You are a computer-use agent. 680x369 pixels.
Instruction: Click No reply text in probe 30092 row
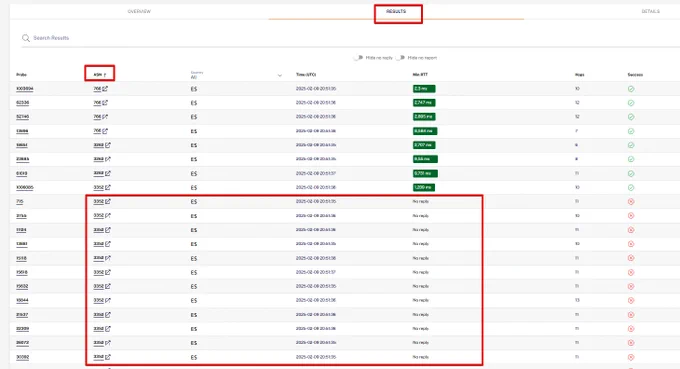pos(421,357)
